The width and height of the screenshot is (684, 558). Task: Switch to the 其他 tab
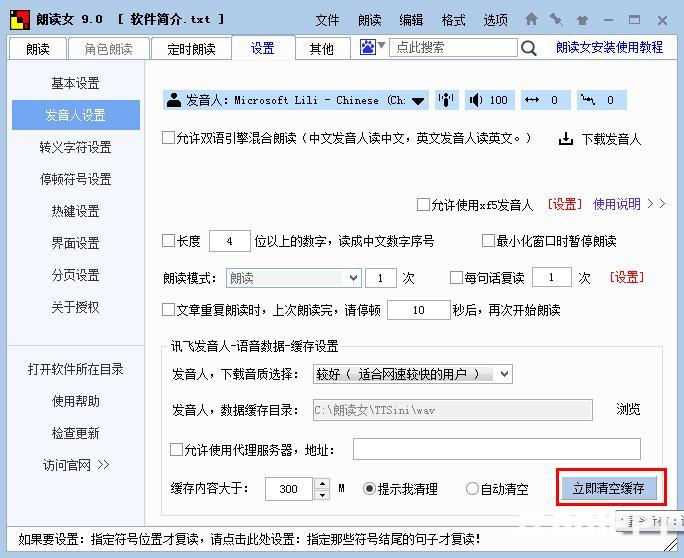(322, 48)
